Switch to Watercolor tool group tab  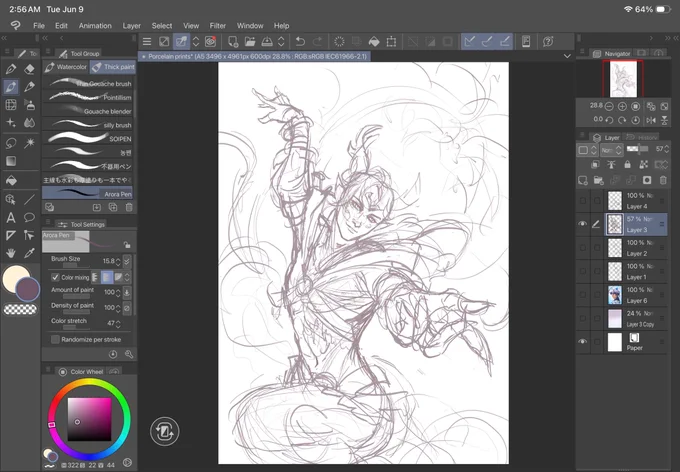pyautogui.click(x=66, y=67)
